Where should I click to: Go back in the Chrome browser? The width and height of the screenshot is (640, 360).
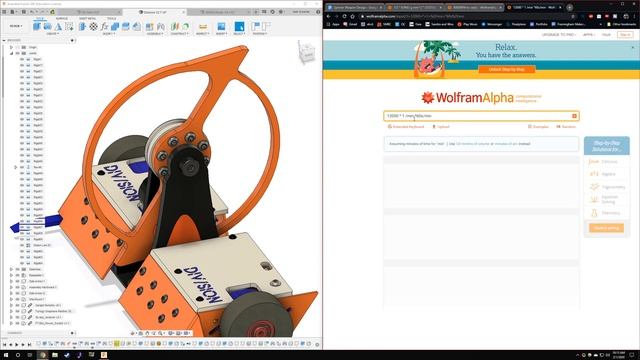(x=329, y=16)
